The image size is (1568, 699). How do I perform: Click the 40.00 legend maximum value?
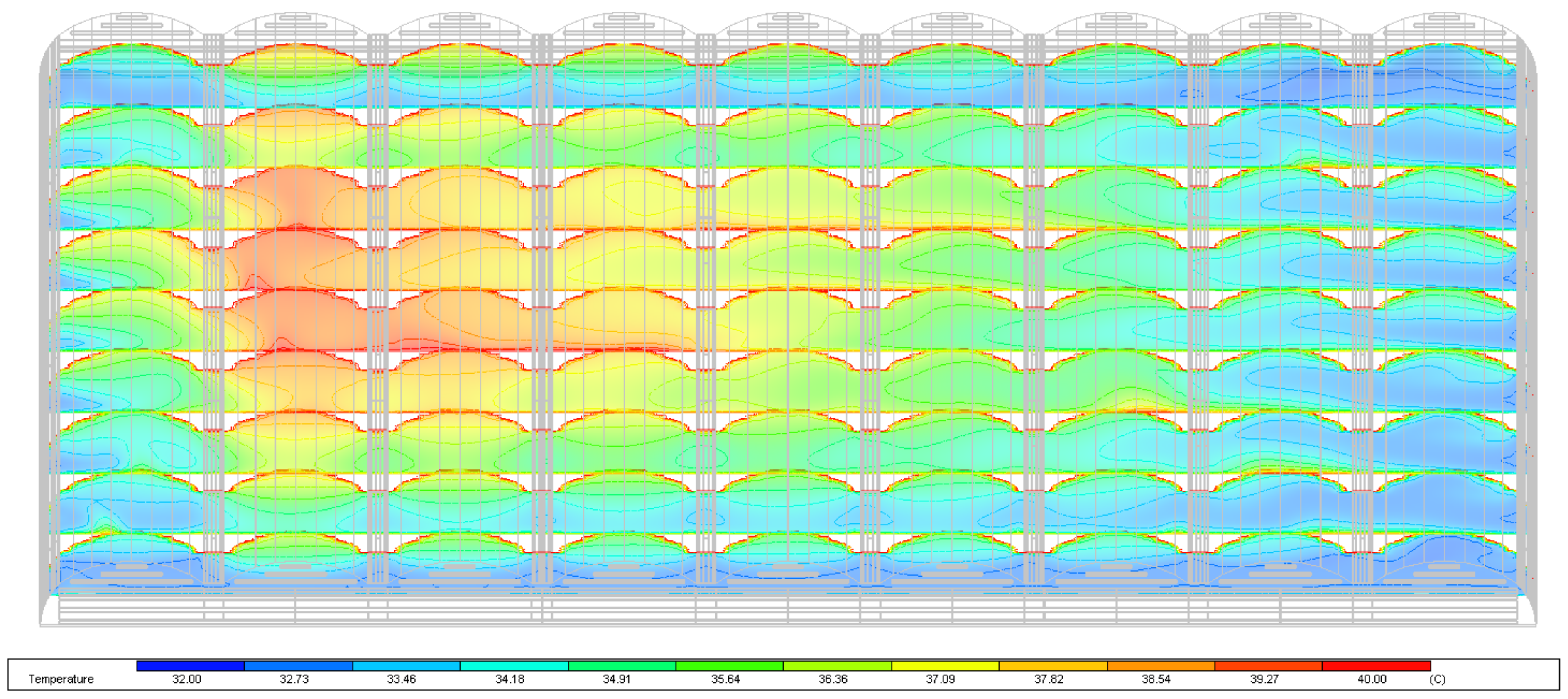[x=1372, y=679]
